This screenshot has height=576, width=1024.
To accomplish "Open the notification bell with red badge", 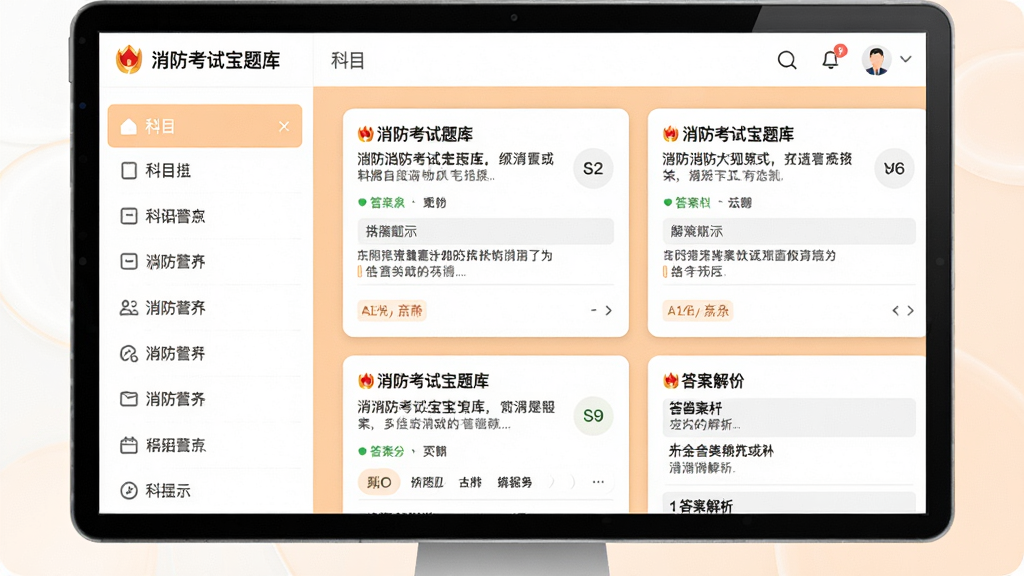I will [x=831, y=59].
